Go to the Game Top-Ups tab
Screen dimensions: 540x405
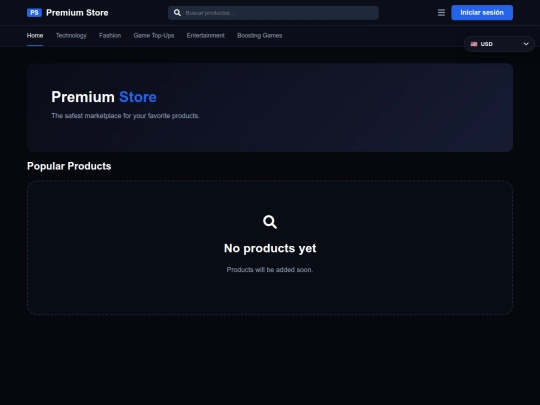[154, 35]
